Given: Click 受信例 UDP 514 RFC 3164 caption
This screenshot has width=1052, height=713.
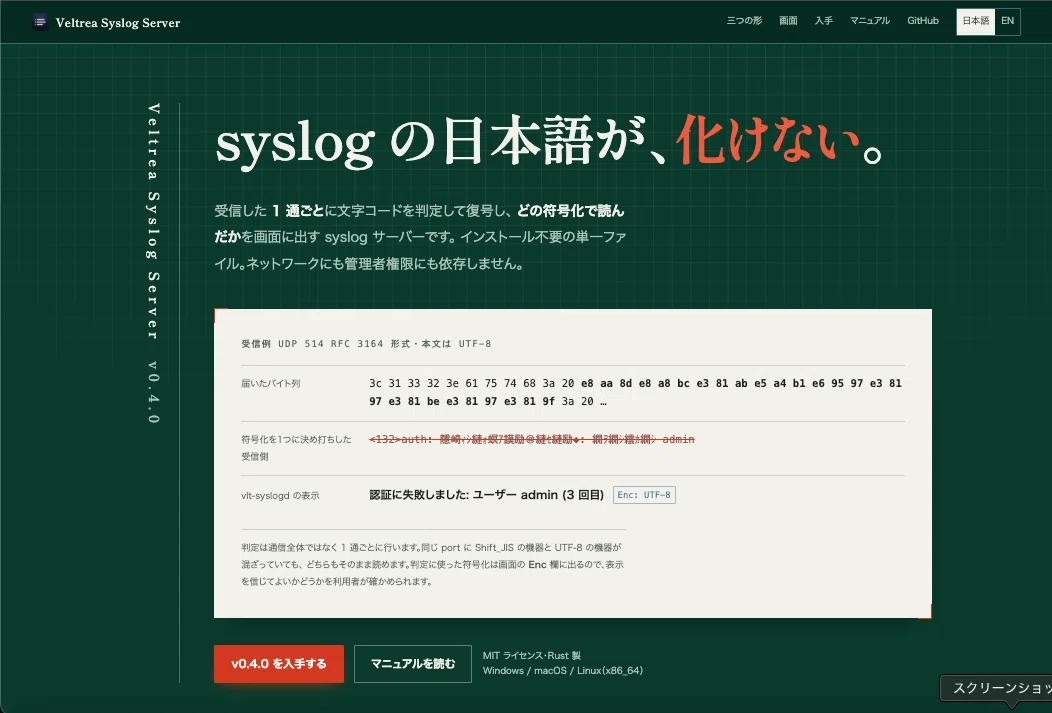Looking at the screenshot, I should pos(366,344).
